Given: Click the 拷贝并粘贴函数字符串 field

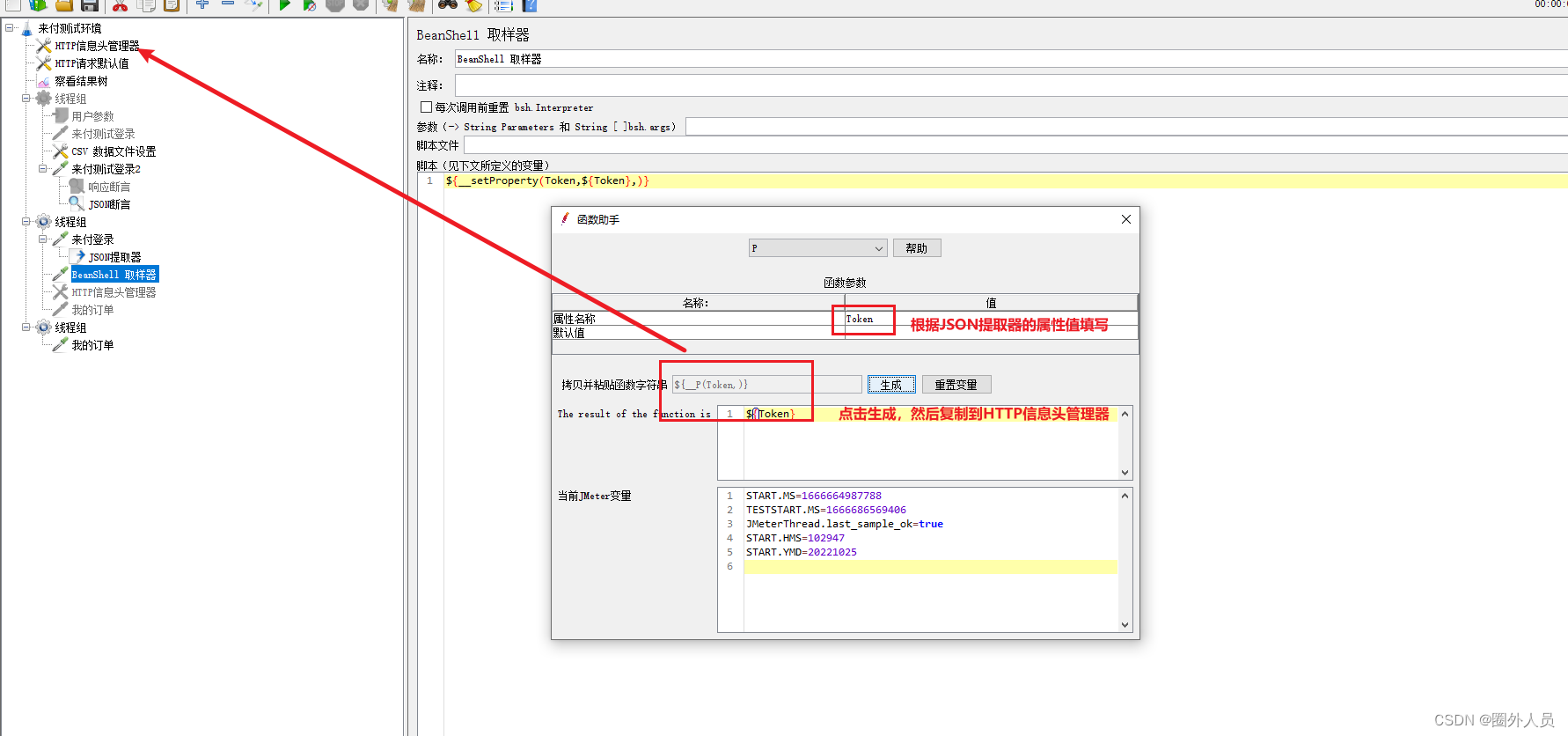Looking at the screenshot, I should pos(766,385).
